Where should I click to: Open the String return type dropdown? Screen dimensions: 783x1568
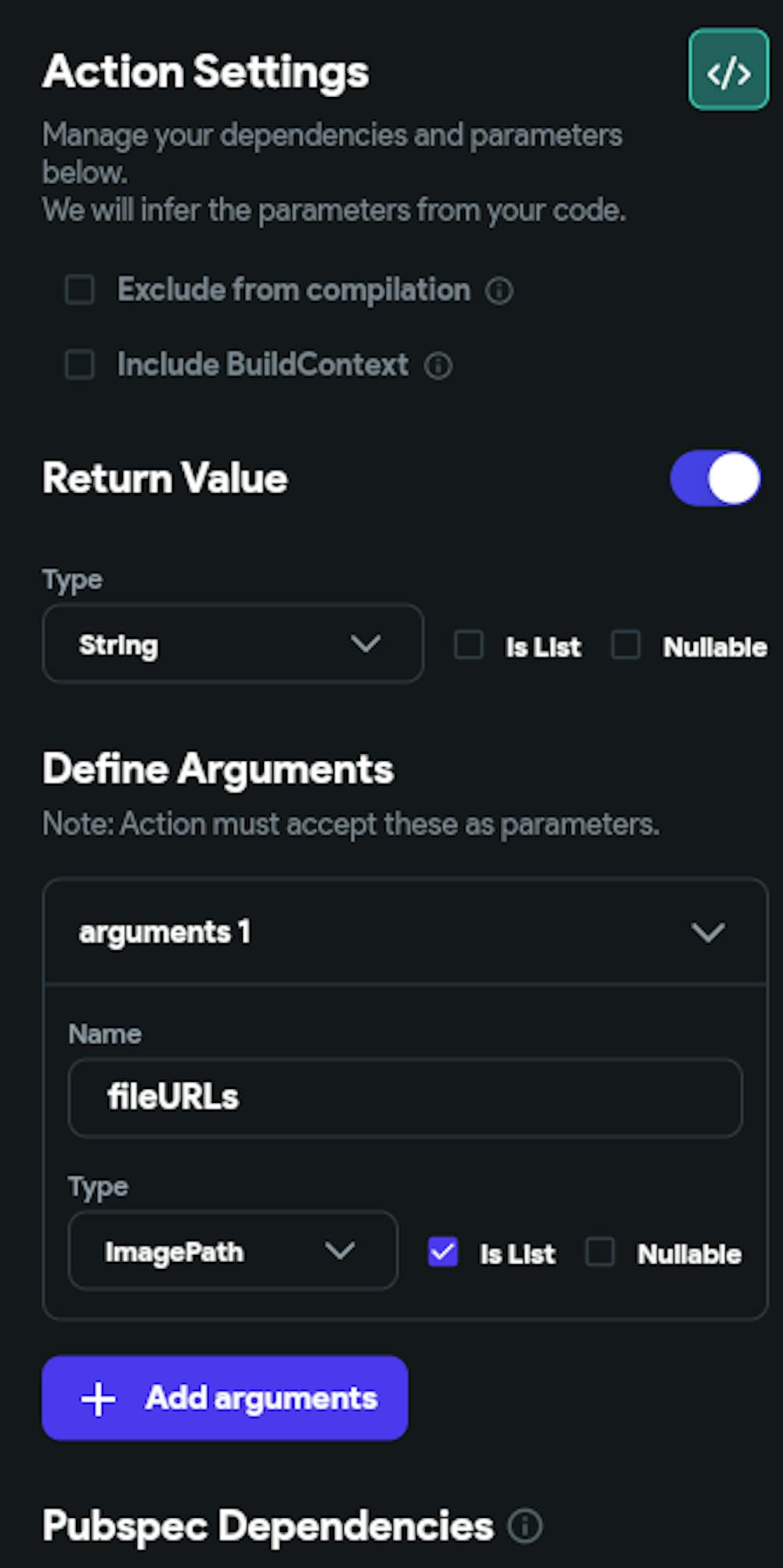[x=233, y=643]
